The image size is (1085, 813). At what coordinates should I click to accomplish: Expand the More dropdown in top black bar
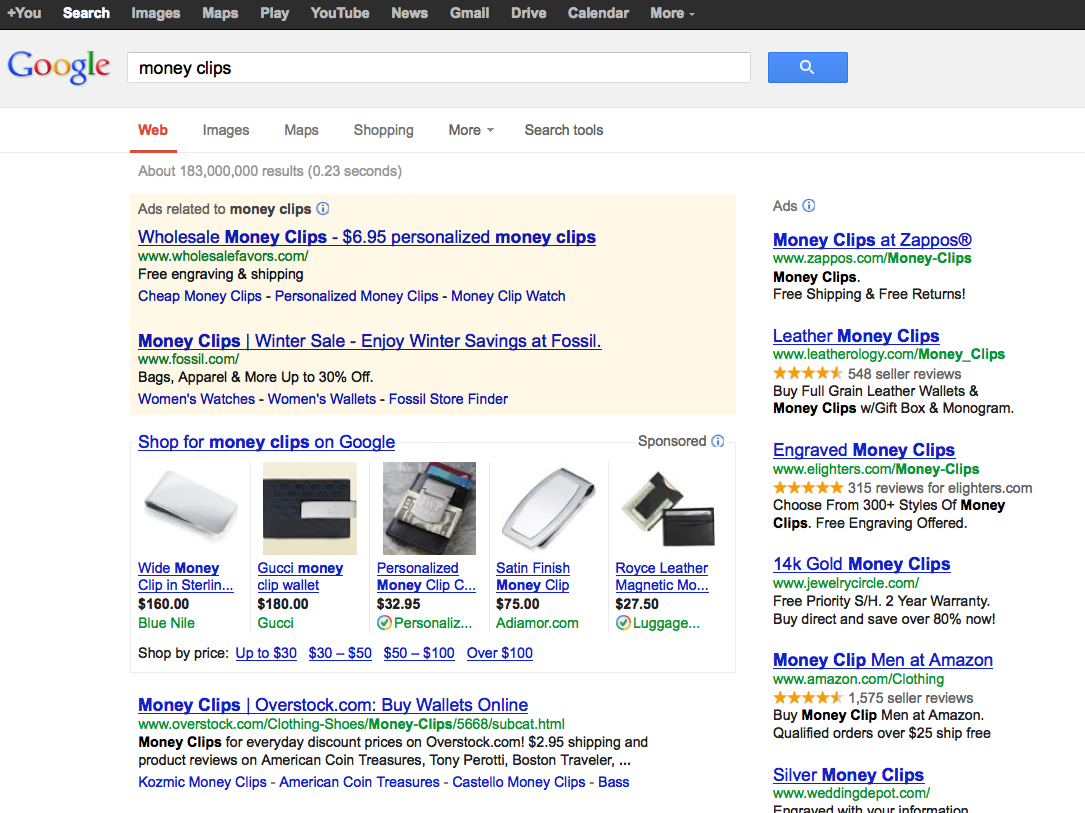672,13
